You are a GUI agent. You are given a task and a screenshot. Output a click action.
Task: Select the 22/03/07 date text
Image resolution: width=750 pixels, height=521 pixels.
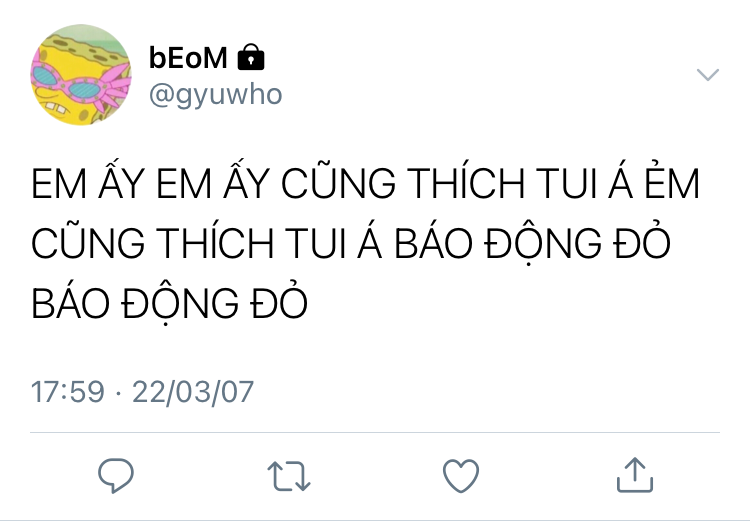[193, 392]
